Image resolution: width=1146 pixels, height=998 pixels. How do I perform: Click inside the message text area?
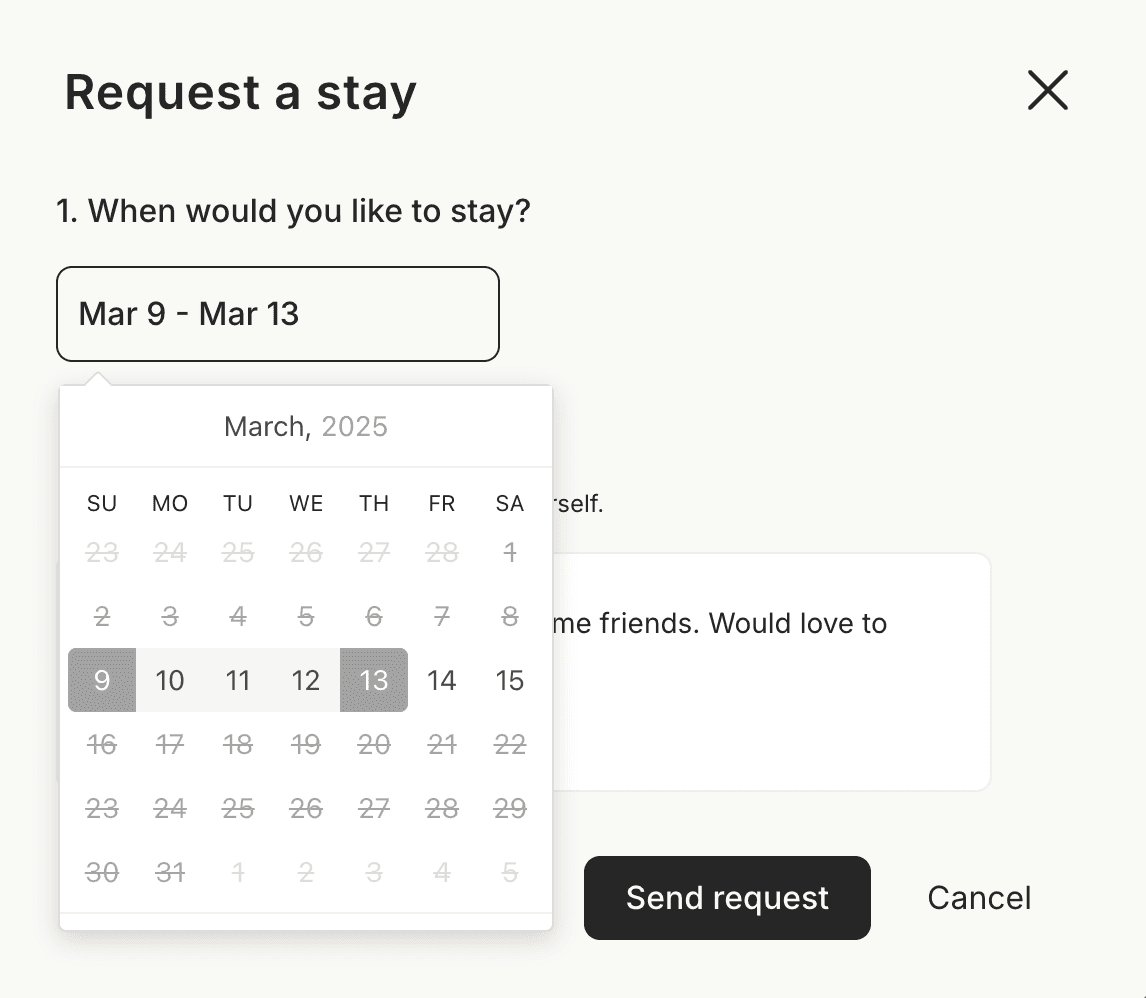point(770,700)
